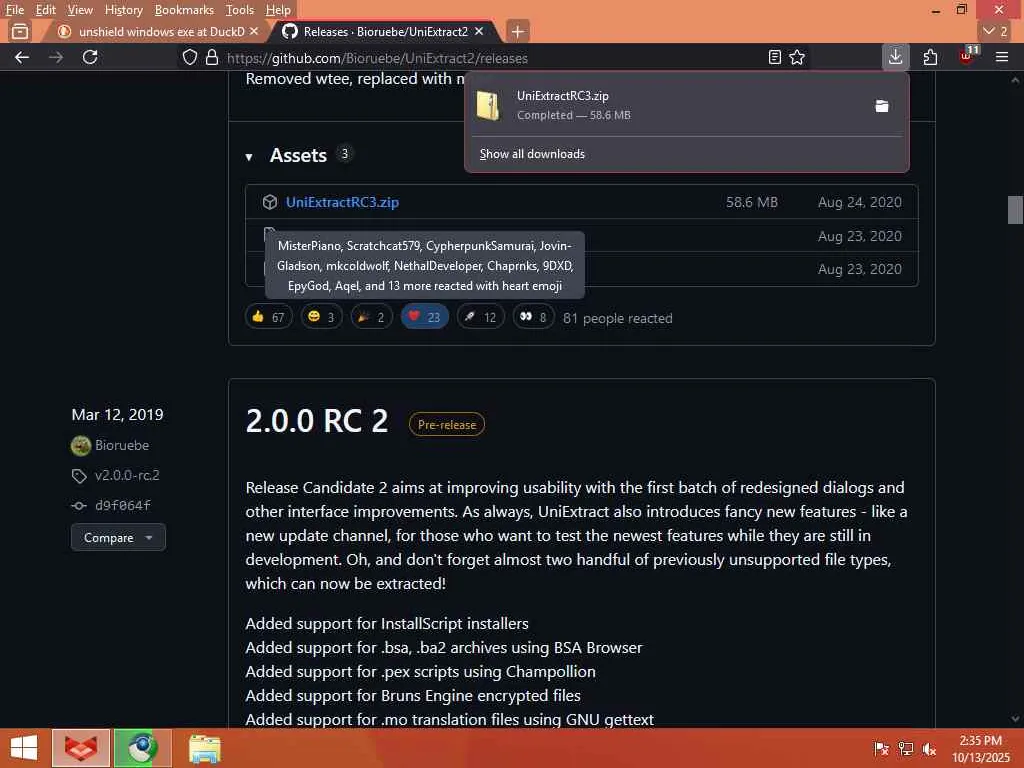Click the Pre-release badge
This screenshot has height=768, width=1024.
pos(447,424)
